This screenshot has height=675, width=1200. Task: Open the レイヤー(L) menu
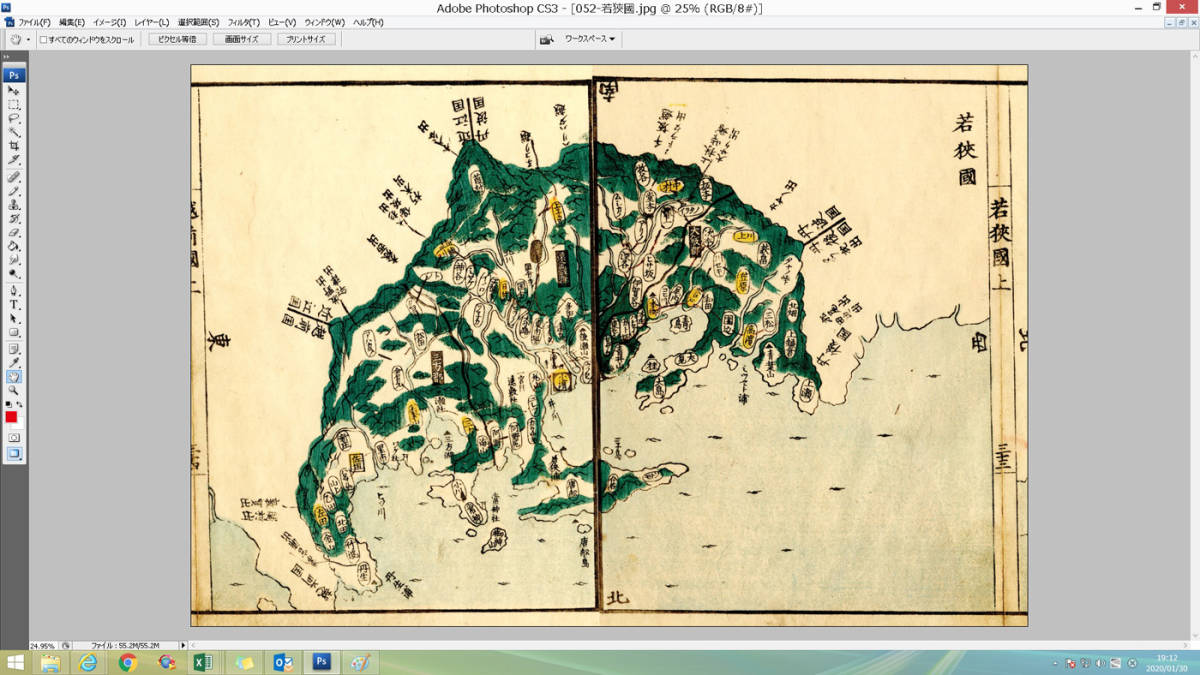(x=152, y=22)
